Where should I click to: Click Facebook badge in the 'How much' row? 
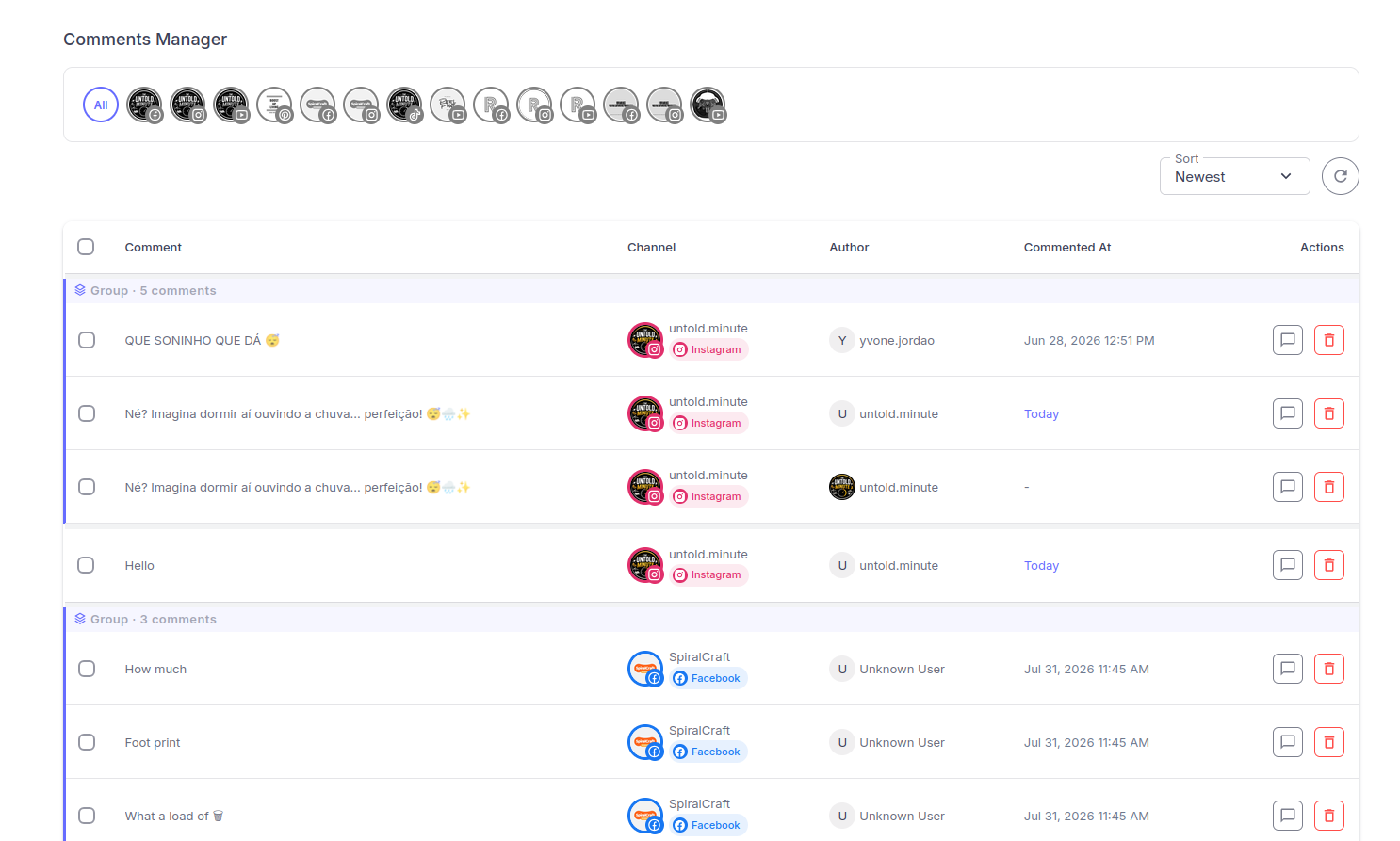[708, 678]
